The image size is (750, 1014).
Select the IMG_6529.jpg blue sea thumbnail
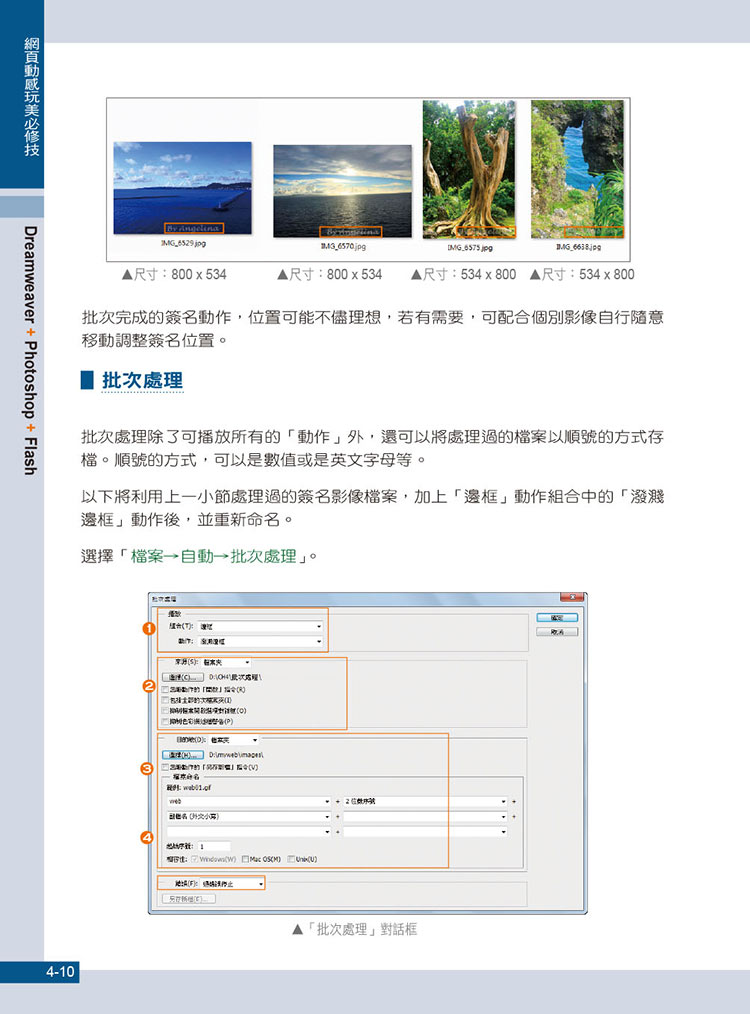click(167, 187)
